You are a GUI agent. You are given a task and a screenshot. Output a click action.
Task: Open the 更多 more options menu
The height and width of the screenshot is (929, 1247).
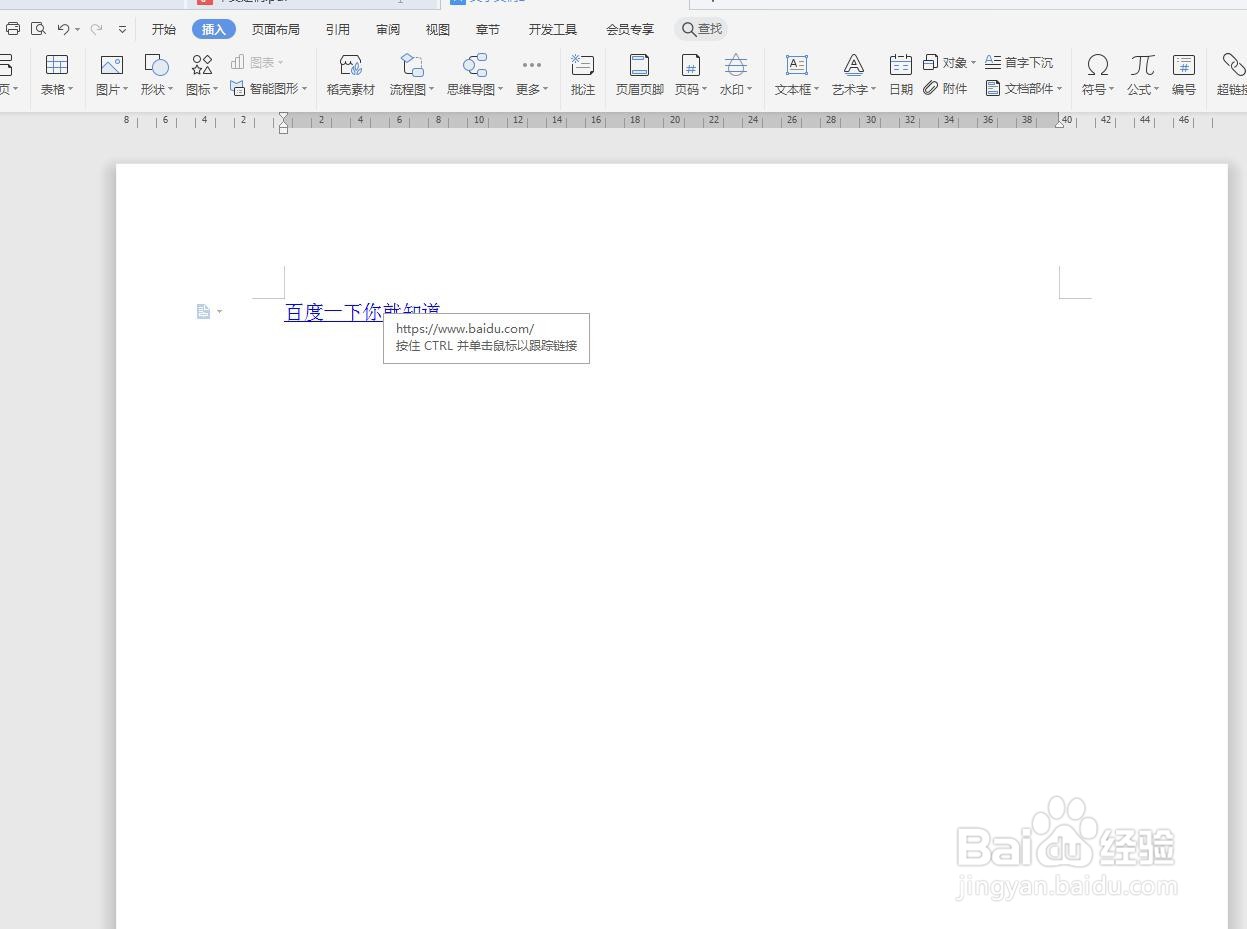(532, 75)
